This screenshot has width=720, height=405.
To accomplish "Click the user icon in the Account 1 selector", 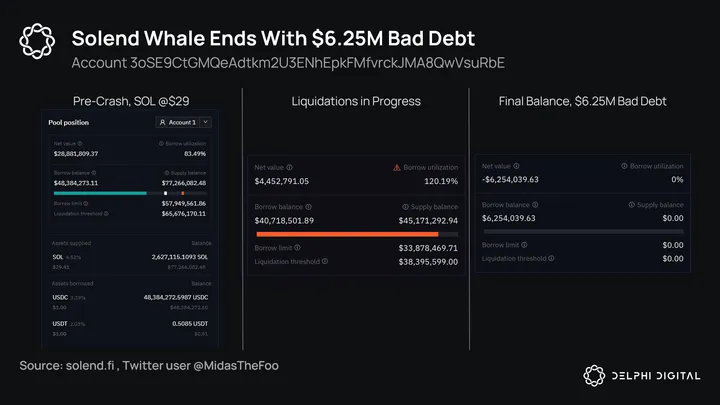I will point(163,122).
